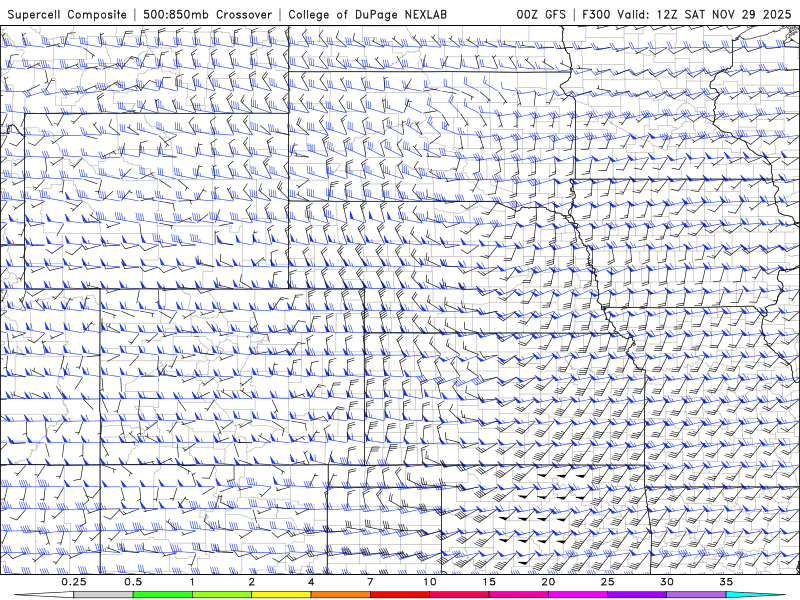The width and height of the screenshot is (800, 600).
Task: Click the scale value 1 label
Action: coord(192,582)
